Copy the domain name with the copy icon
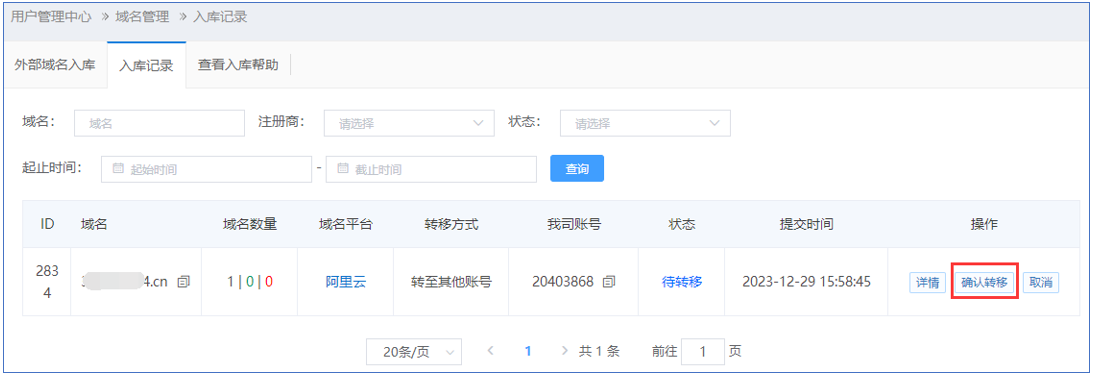The image size is (1095, 376). coord(184,282)
